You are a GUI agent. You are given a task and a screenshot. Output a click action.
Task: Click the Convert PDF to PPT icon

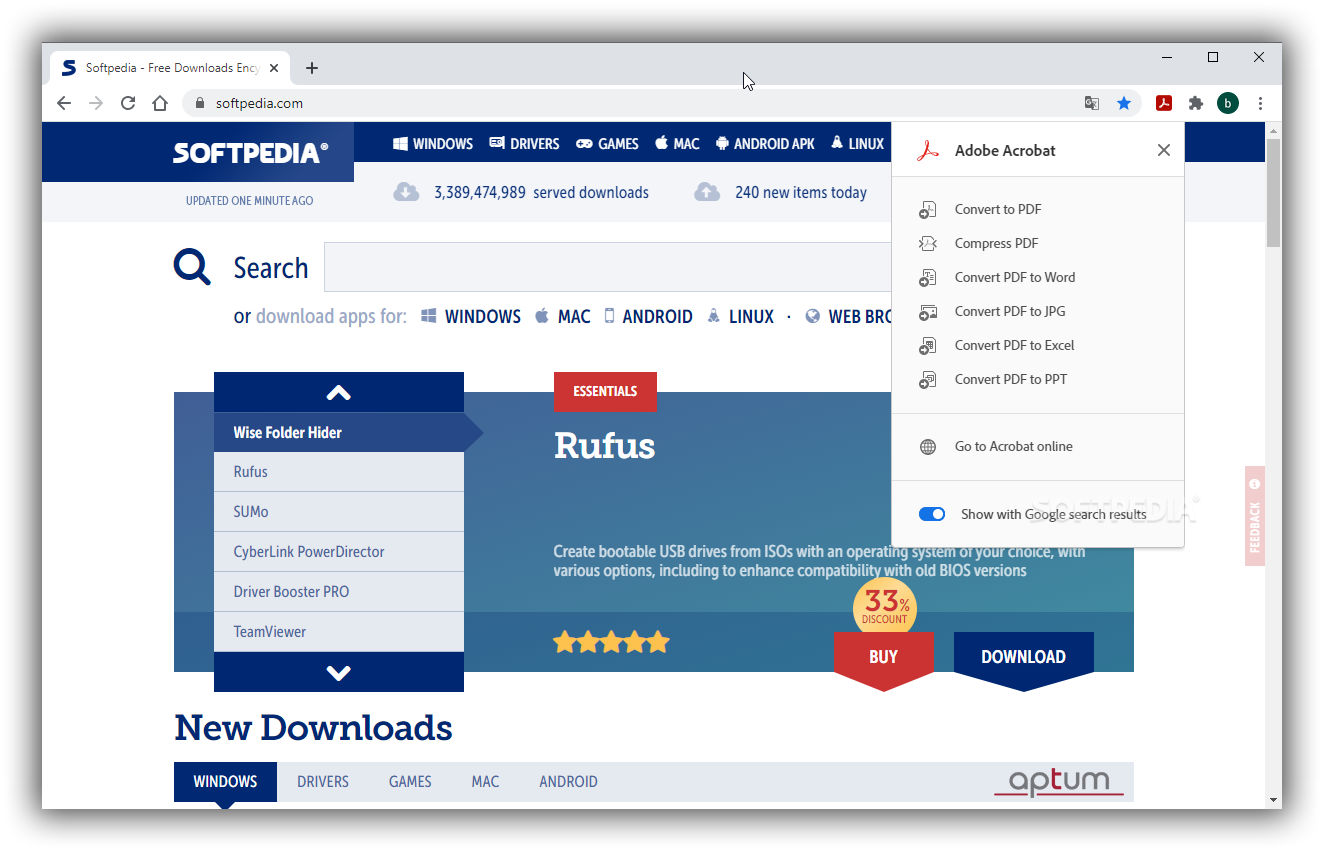tap(928, 380)
